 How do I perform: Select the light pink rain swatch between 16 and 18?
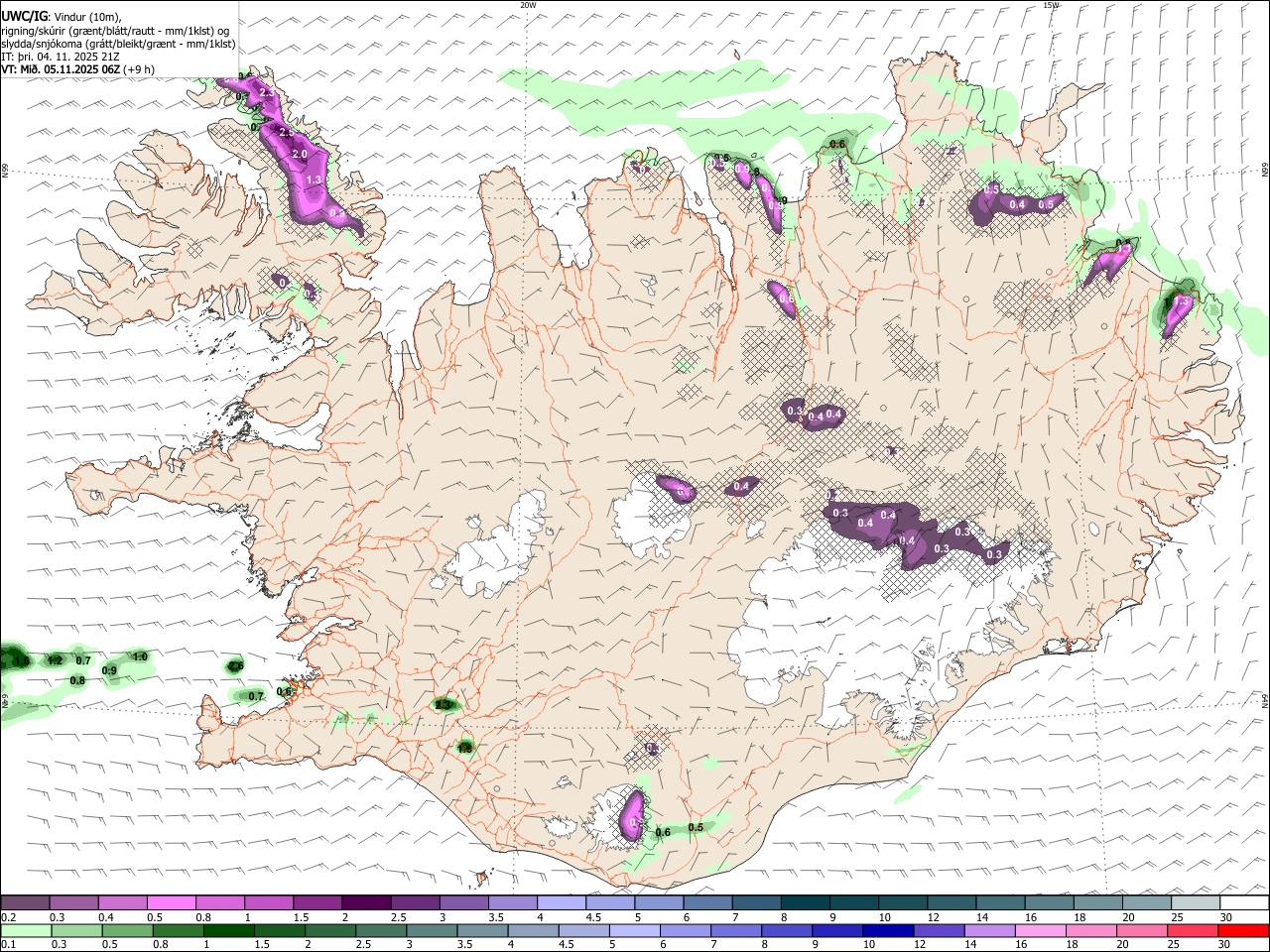tap(1041, 931)
